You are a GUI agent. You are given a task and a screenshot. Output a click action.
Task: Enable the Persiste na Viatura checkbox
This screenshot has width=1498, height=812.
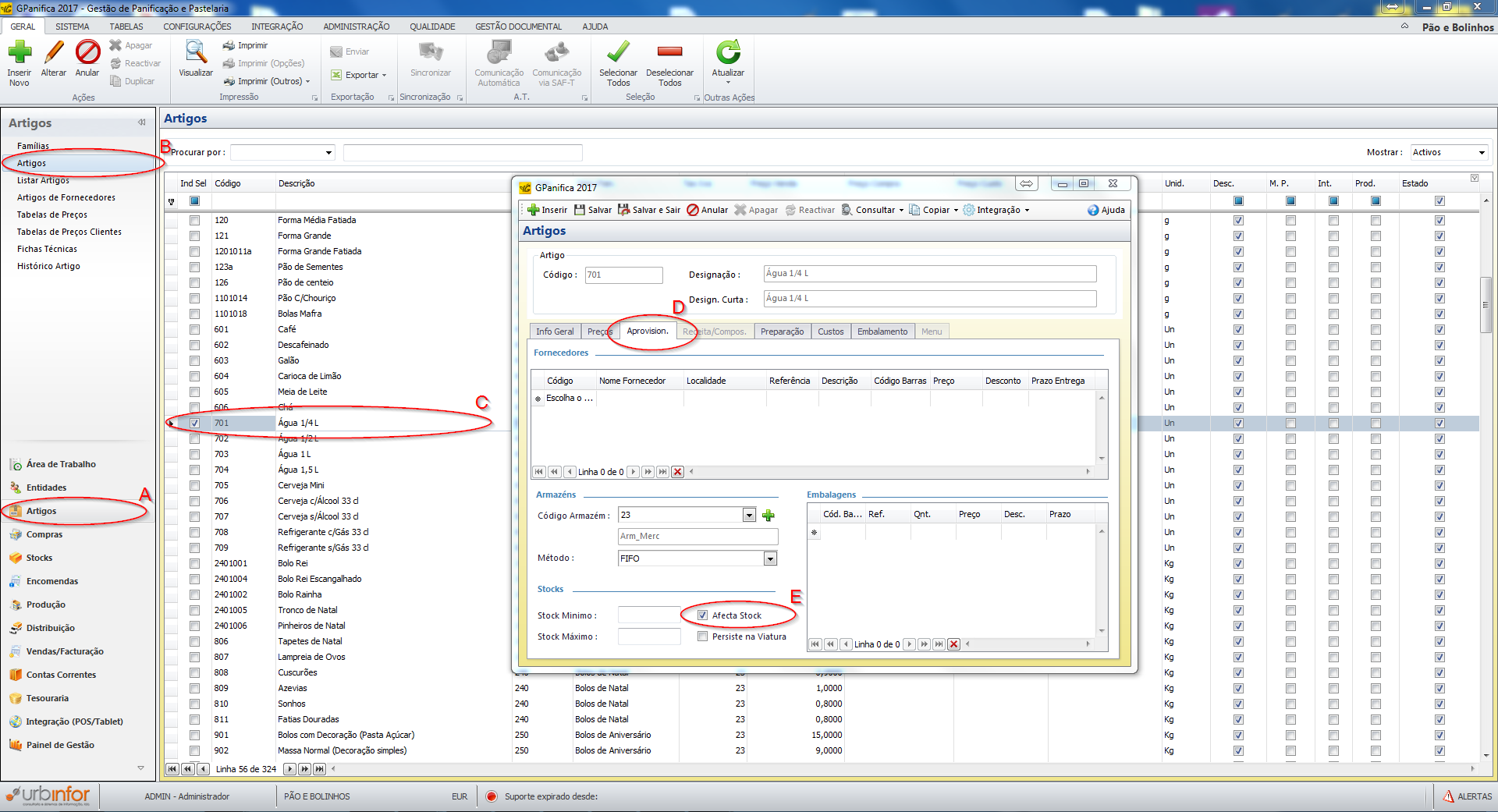point(703,636)
